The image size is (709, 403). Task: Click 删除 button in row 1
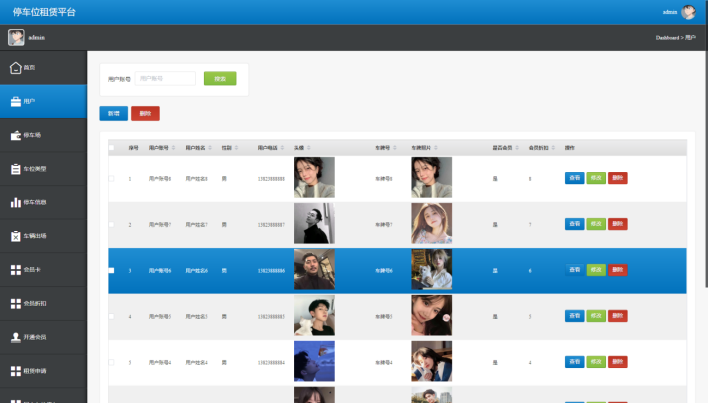[618, 178]
